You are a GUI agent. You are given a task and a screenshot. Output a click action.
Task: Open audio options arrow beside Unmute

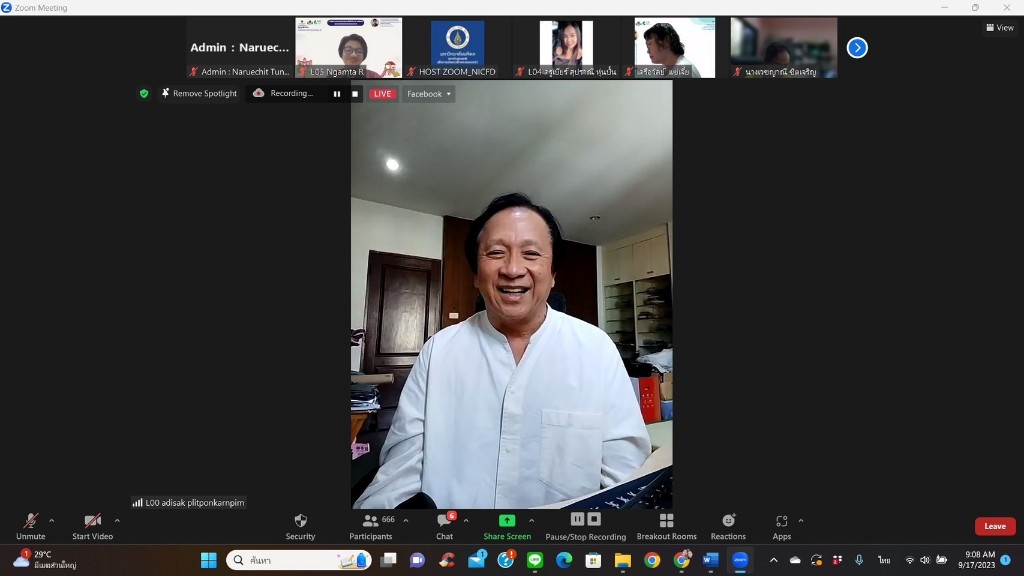(52, 520)
